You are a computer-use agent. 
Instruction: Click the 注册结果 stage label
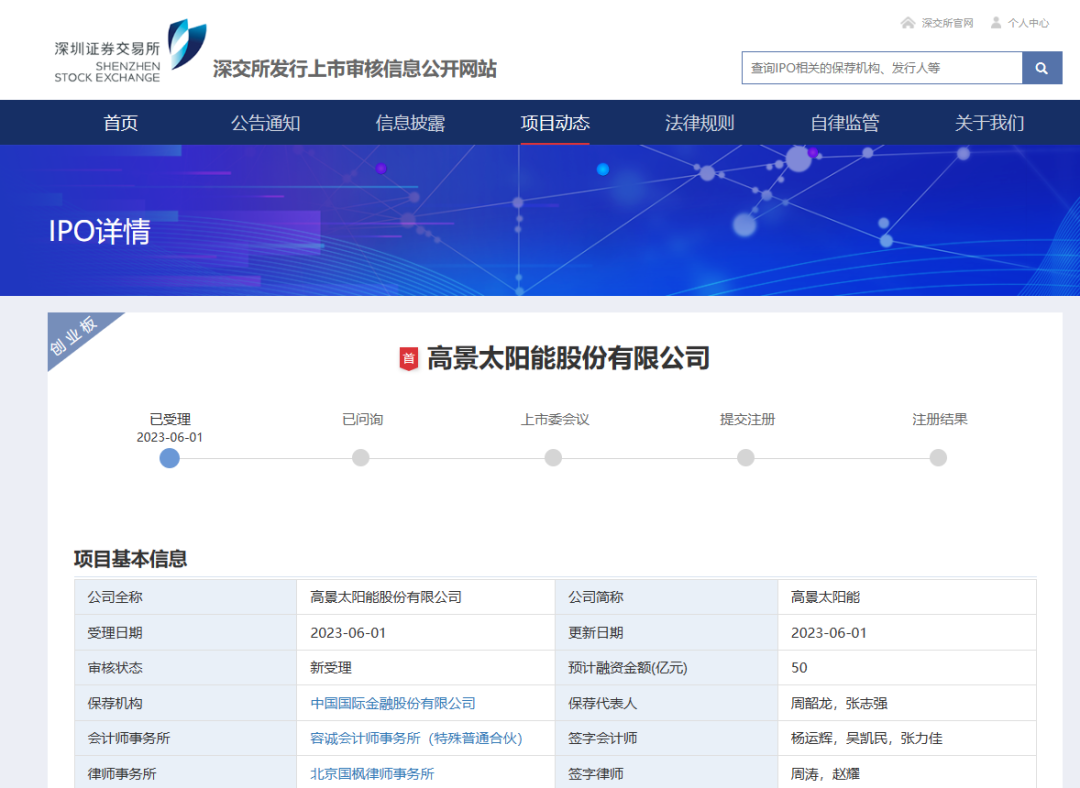point(939,419)
